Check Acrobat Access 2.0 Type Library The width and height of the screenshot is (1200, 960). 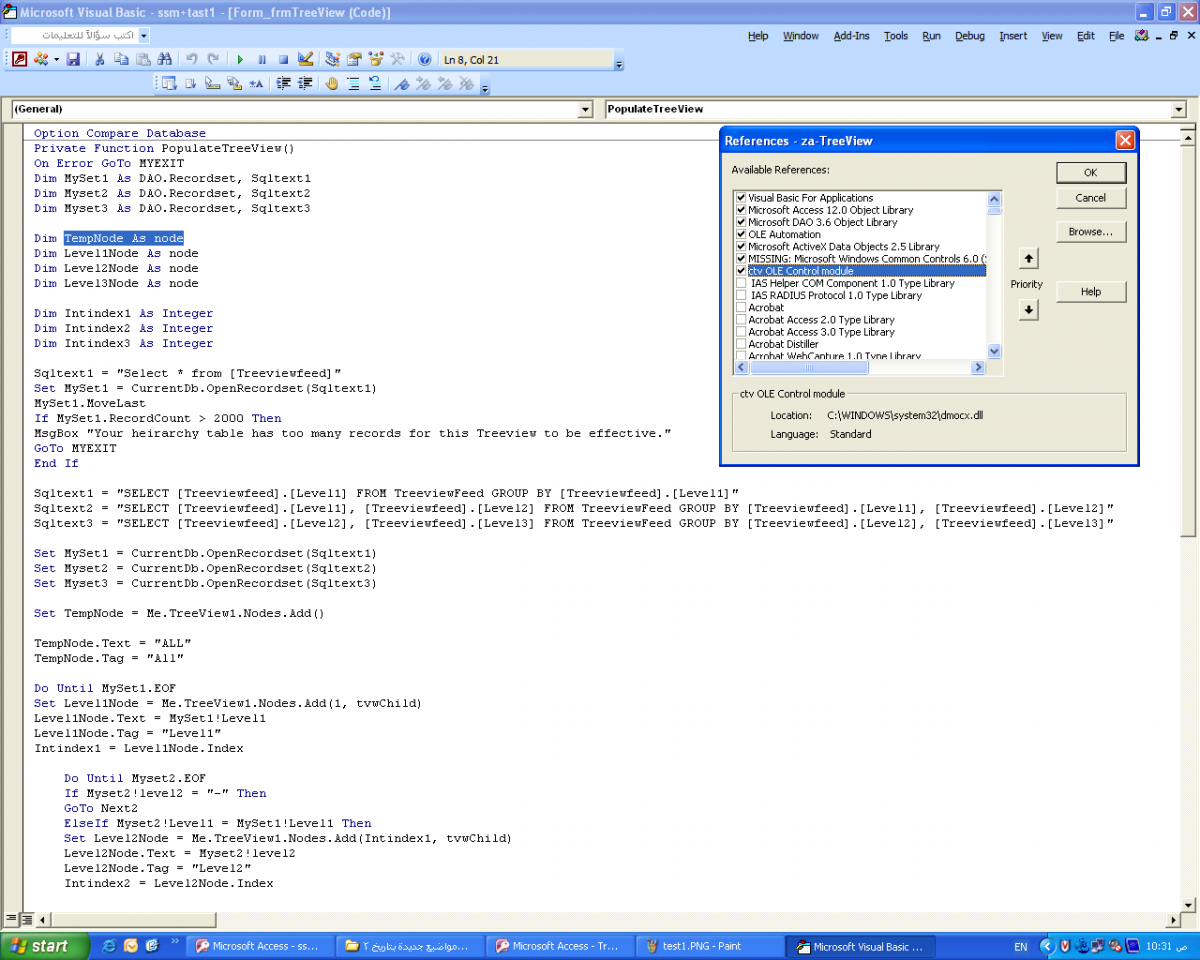click(x=741, y=320)
